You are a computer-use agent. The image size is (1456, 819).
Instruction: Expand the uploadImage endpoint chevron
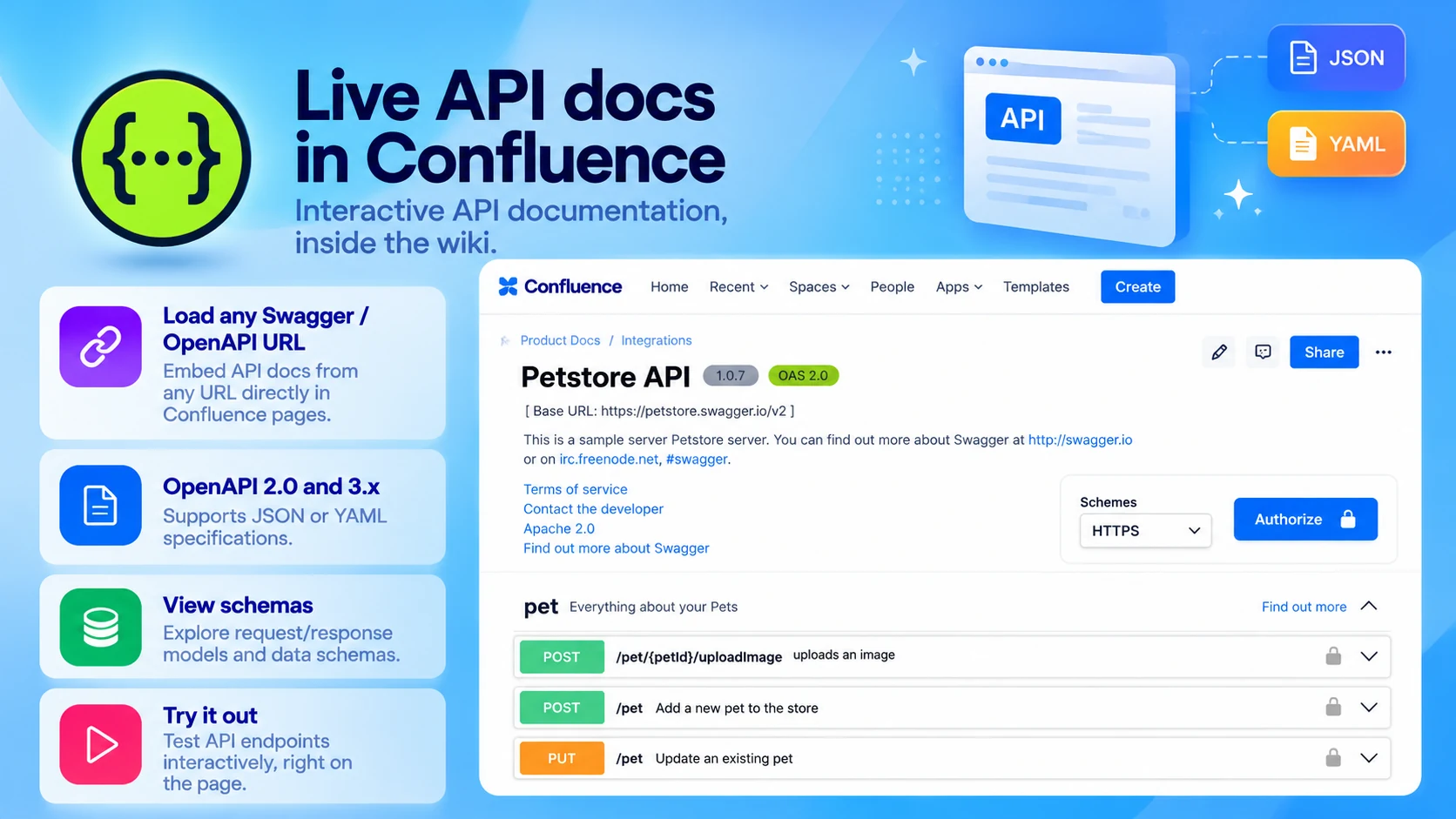pyautogui.click(x=1369, y=656)
